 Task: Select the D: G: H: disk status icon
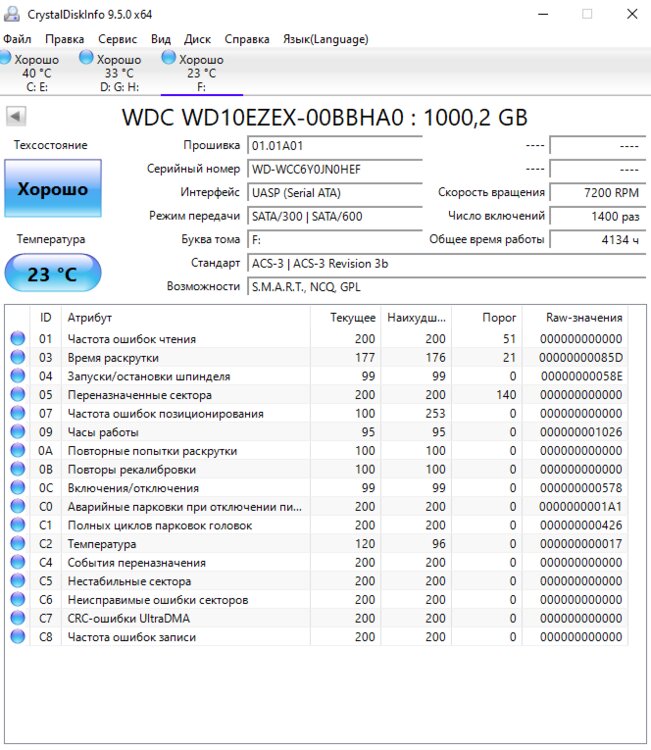(x=86, y=59)
